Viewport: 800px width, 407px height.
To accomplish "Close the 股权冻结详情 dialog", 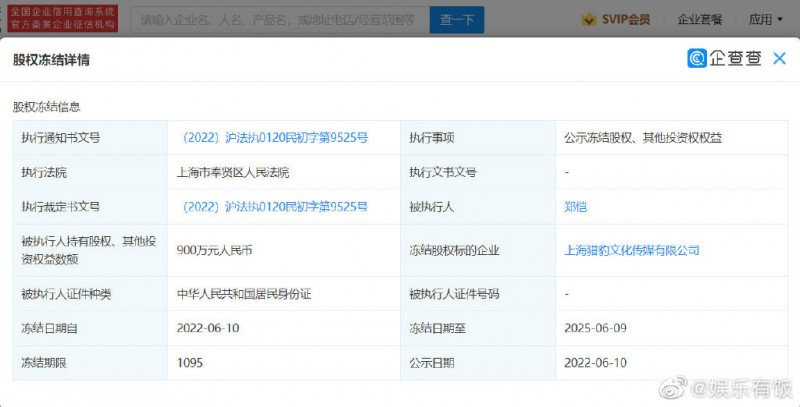I will 780,59.
